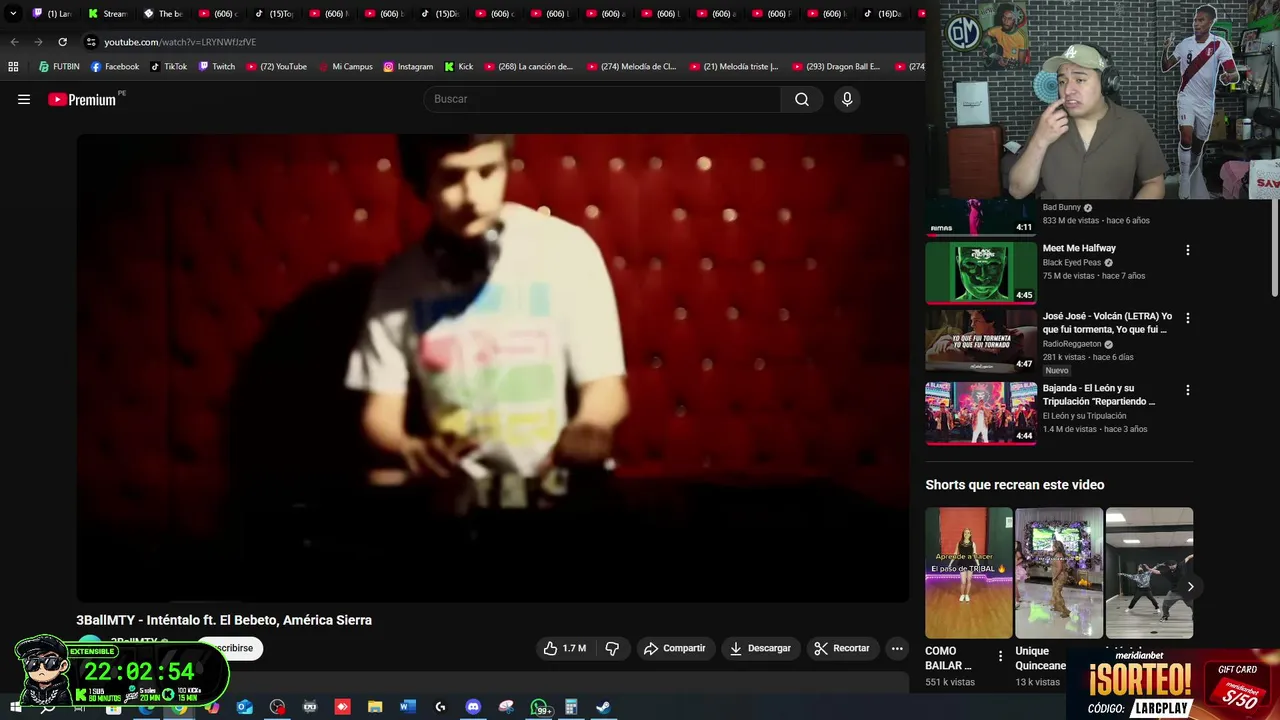Open the 'Melodía triste' bookmark
The width and height of the screenshot is (1280, 720).
point(735,67)
